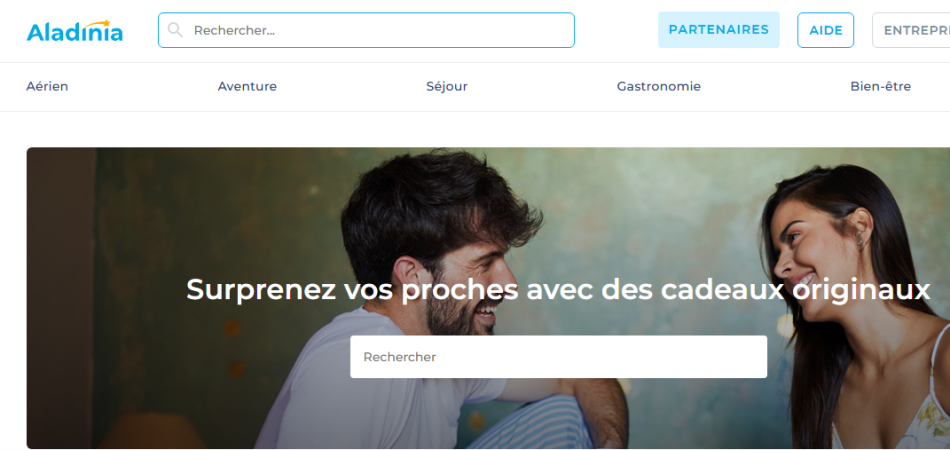
Task: Click the magnifier icon in the top search bar
Action: (175, 30)
